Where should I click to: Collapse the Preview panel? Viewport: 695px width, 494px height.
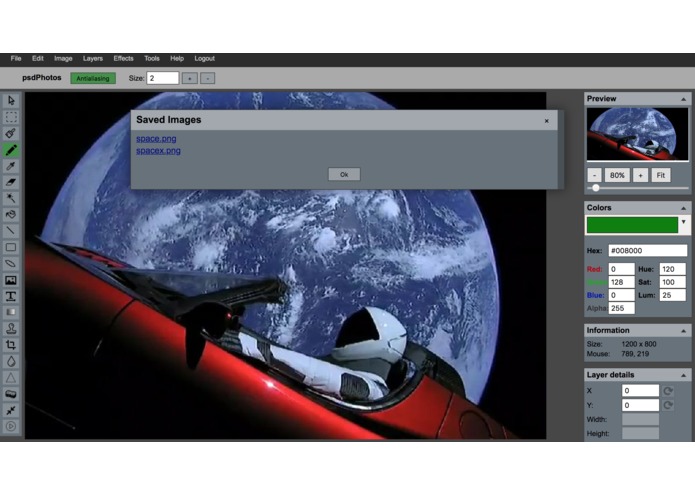coord(683,99)
